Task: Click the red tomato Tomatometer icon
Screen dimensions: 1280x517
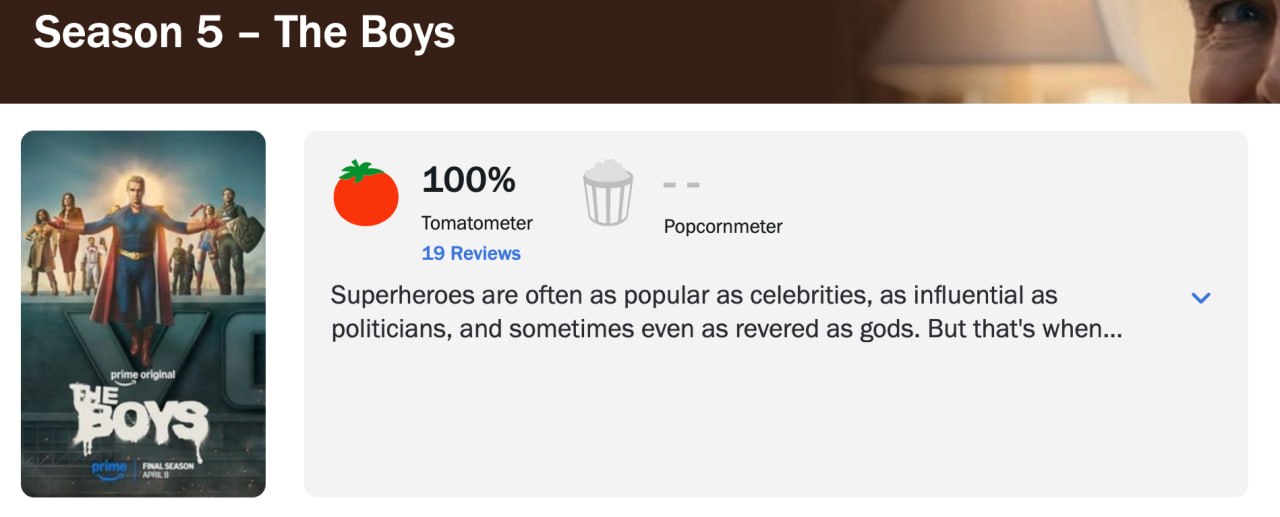Action: click(x=365, y=193)
